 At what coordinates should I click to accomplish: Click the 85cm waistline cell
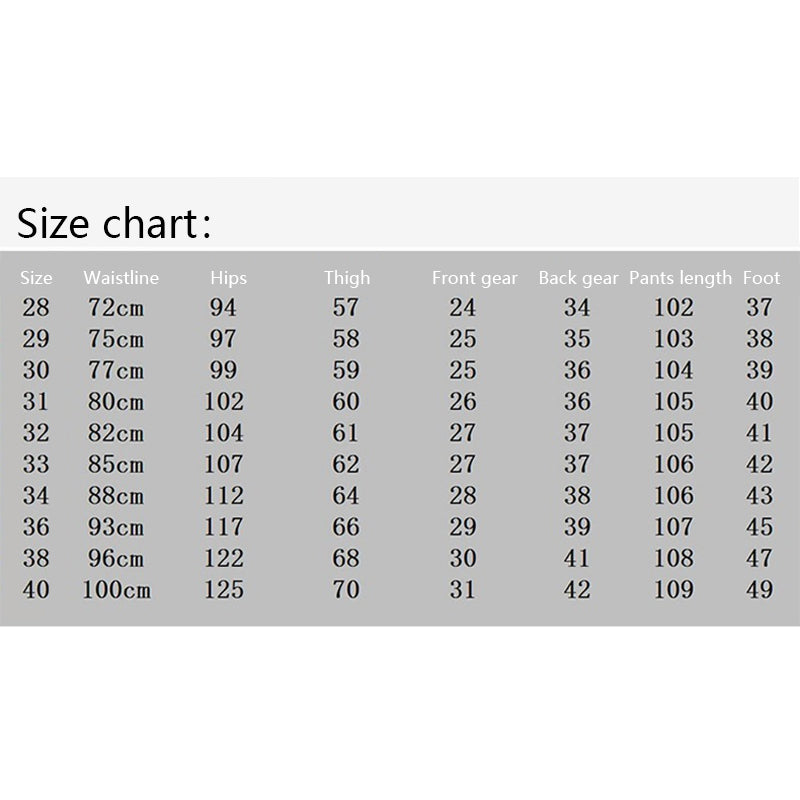(114, 465)
